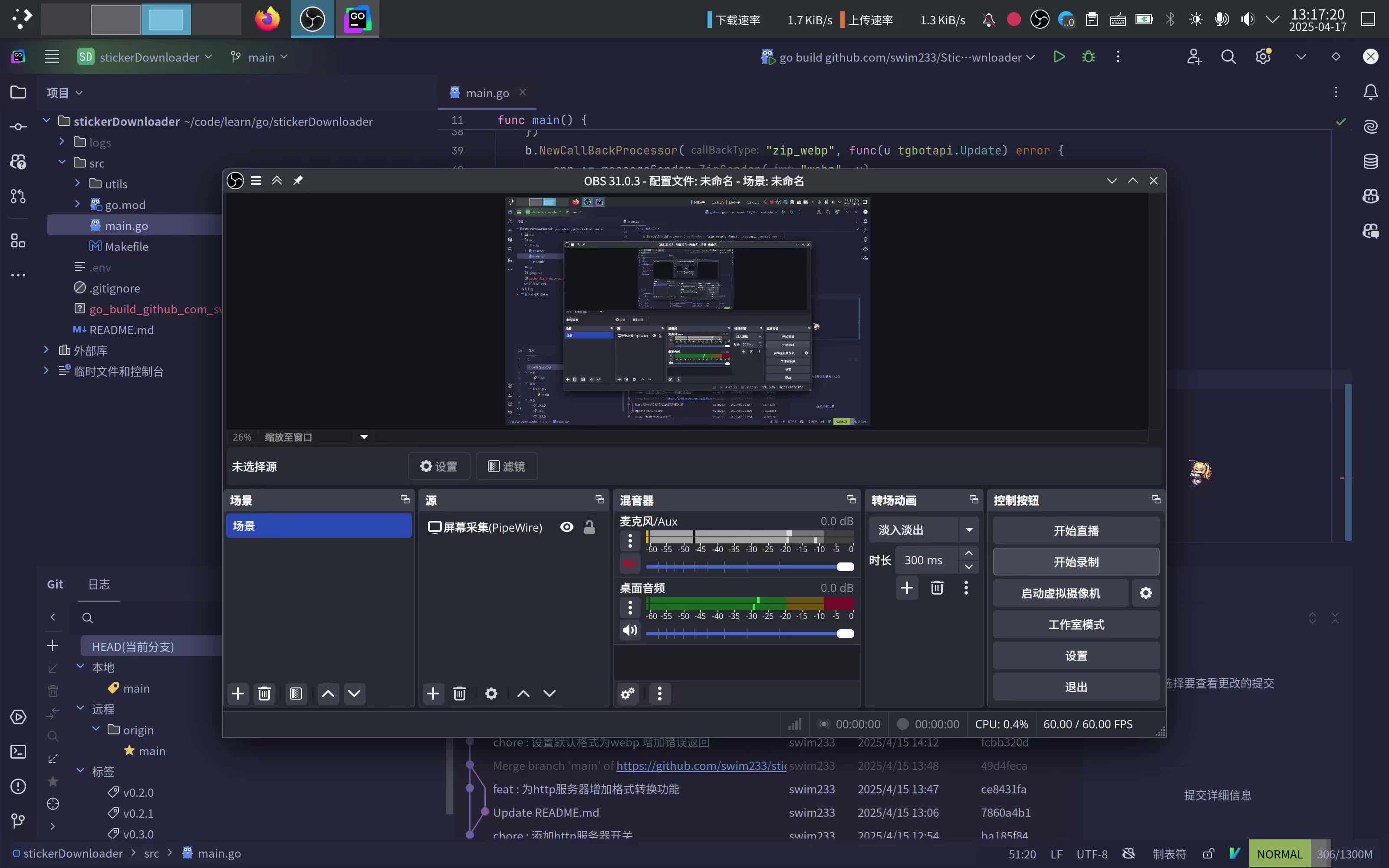Open the 日志 tab in Git panel
This screenshot has height=868, width=1389.
point(99,584)
